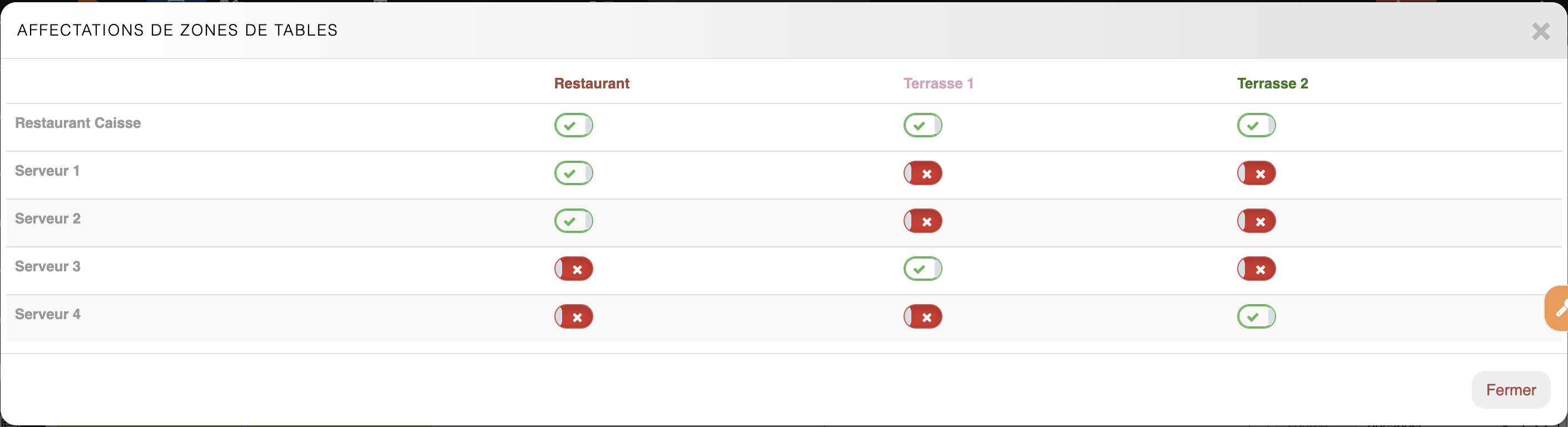Click the Fermer button
The image size is (1568, 427).
coord(1510,390)
